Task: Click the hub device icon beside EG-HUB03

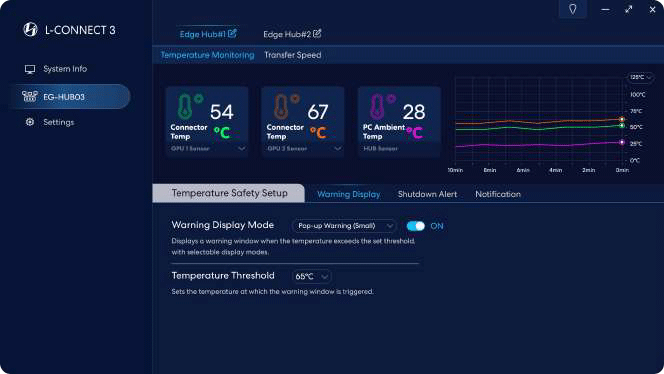Action: coord(29,97)
